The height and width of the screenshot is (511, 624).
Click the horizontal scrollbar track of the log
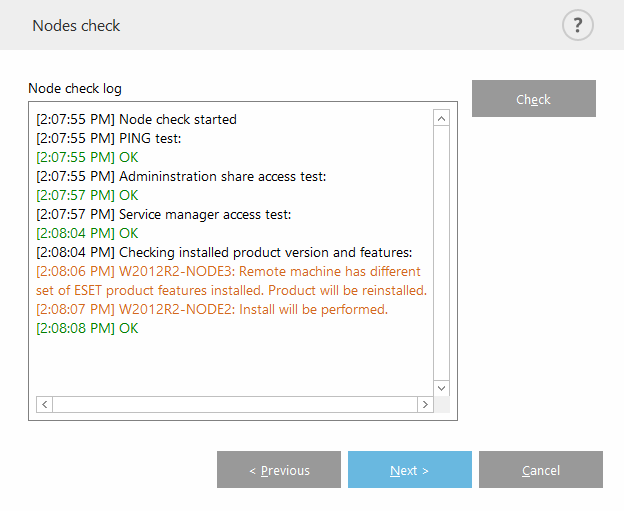234,404
